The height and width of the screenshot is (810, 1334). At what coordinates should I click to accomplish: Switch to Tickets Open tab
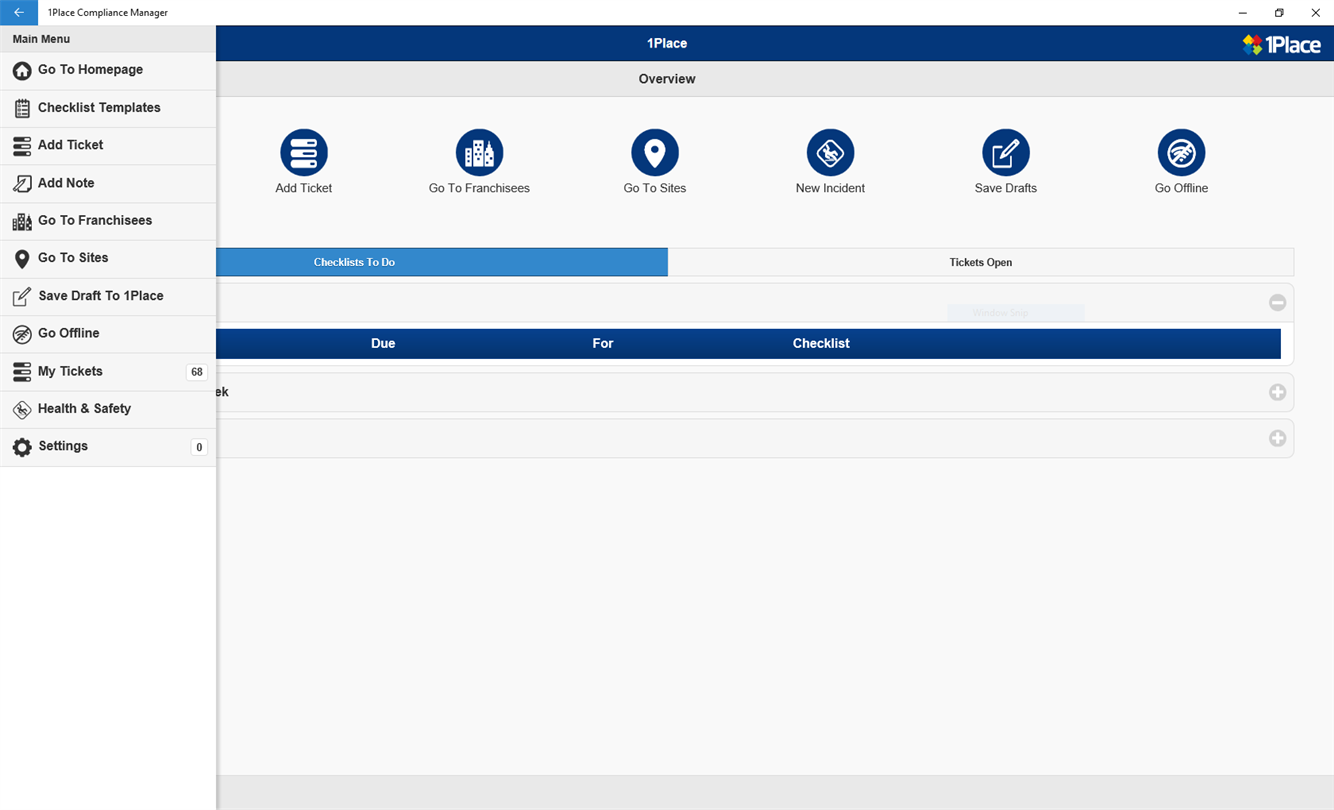pyautogui.click(x=981, y=262)
